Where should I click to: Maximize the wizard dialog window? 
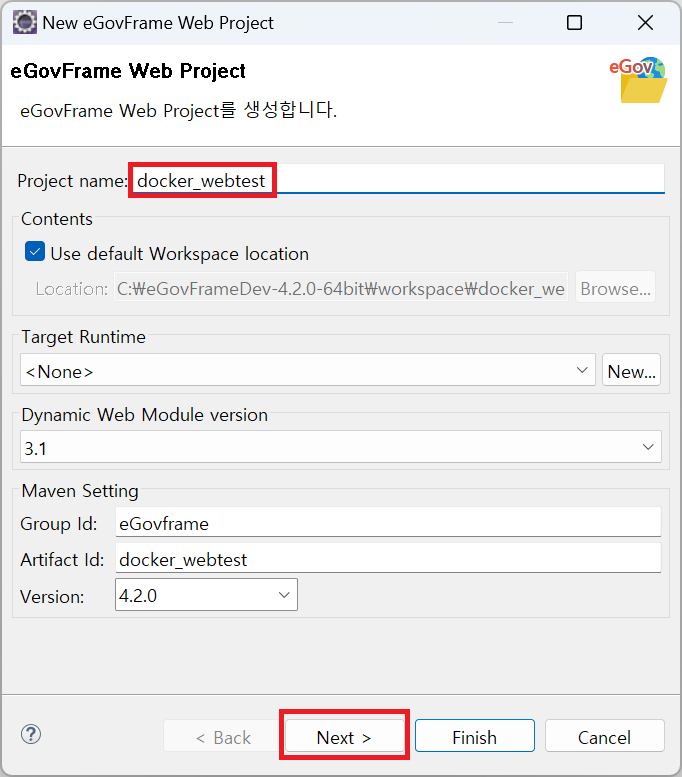click(574, 22)
